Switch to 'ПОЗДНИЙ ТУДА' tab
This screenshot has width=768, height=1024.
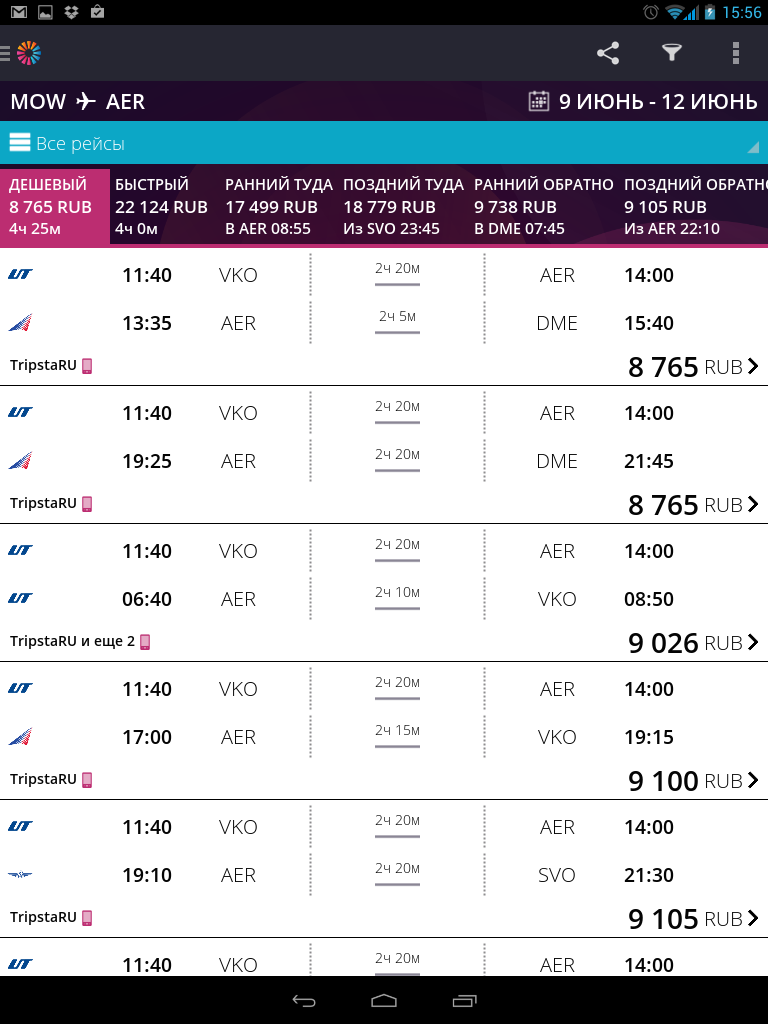click(x=404, y=206)
